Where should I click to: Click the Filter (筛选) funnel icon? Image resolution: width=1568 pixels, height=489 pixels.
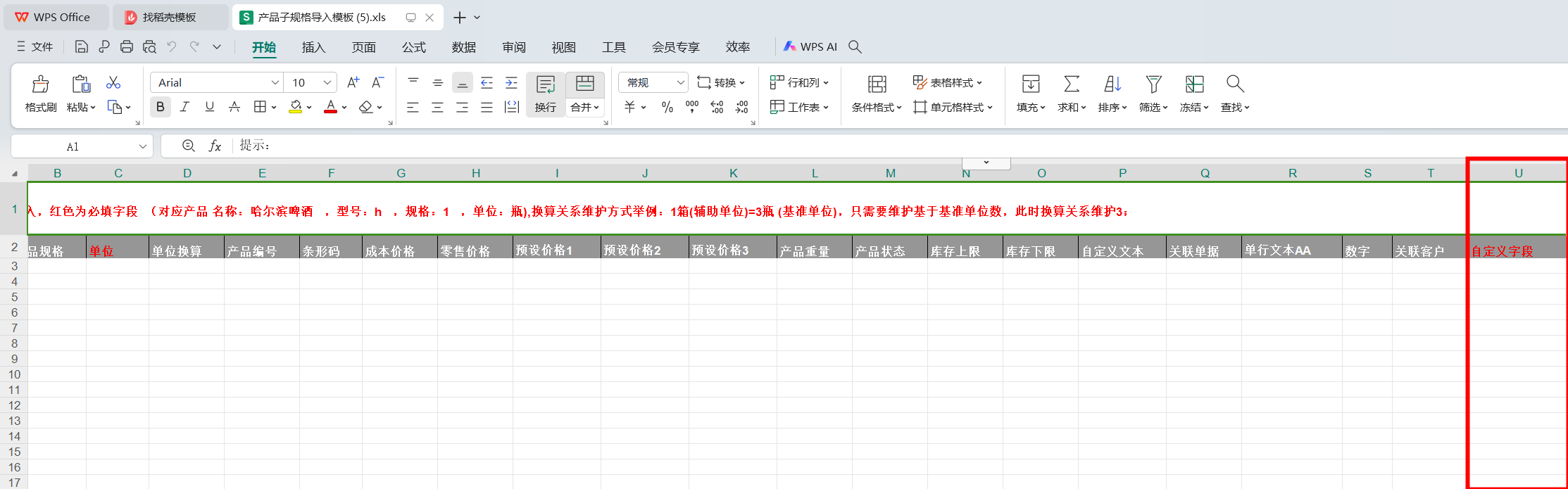click(x=1153, y=84)
